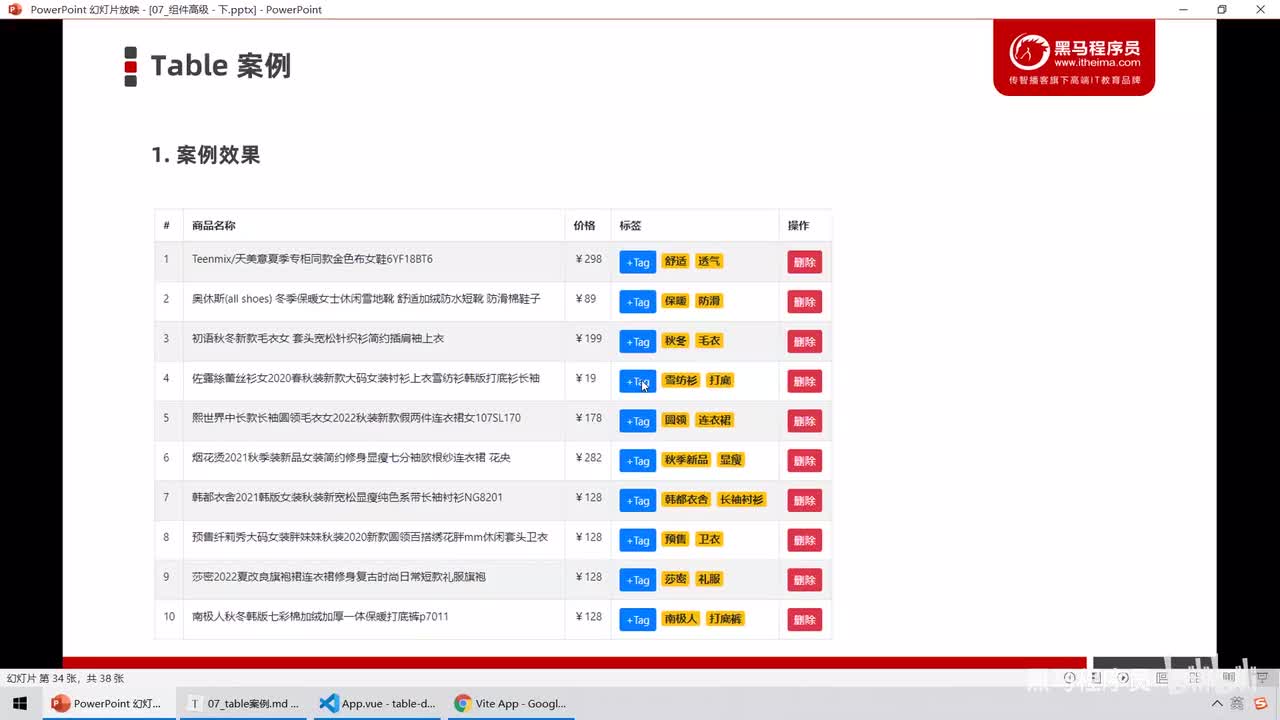Go to next slide in status bar
Image resolution: width=1280 pixels, height=720 pixels.
(1122, 678)
